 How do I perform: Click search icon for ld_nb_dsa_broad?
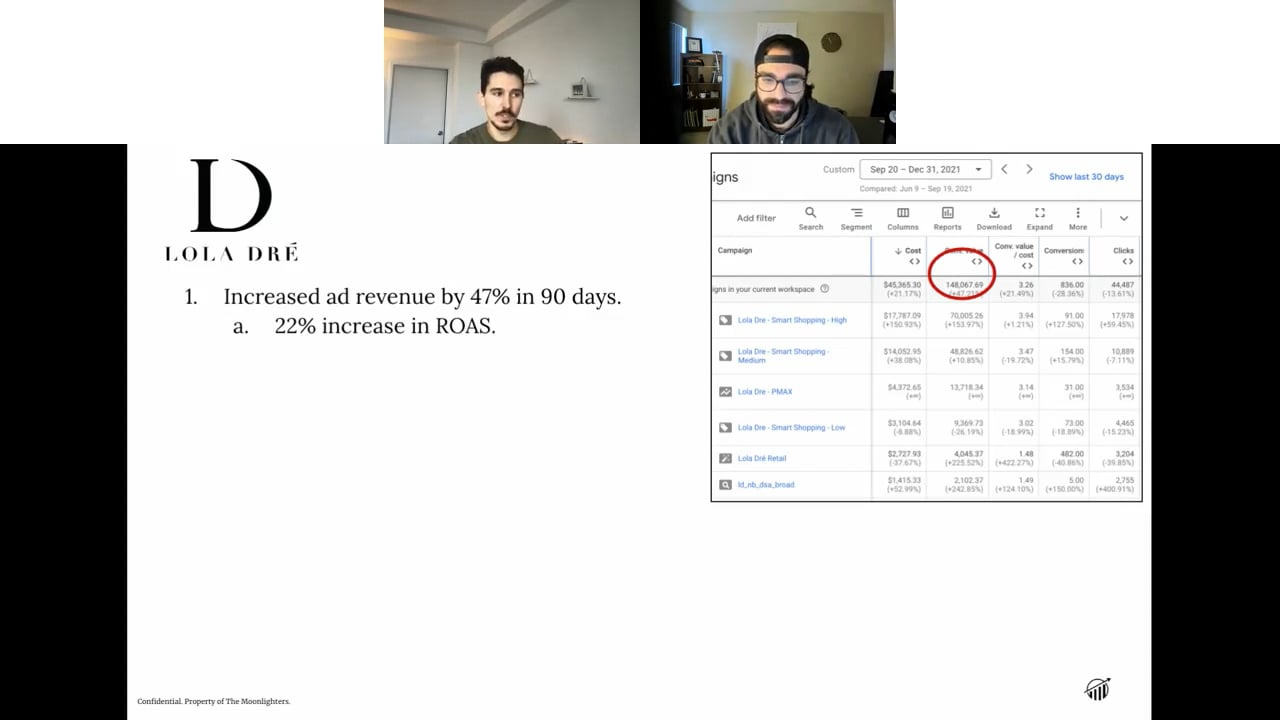point(725,485)
